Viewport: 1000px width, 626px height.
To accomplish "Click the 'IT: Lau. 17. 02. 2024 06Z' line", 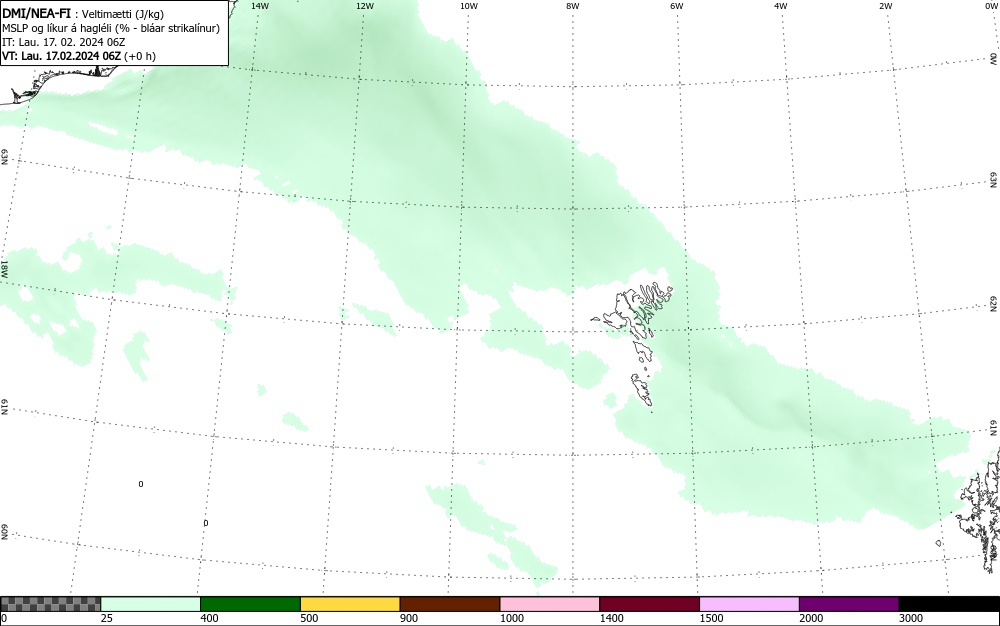I will pyautogui.click(x=64, y=42).
